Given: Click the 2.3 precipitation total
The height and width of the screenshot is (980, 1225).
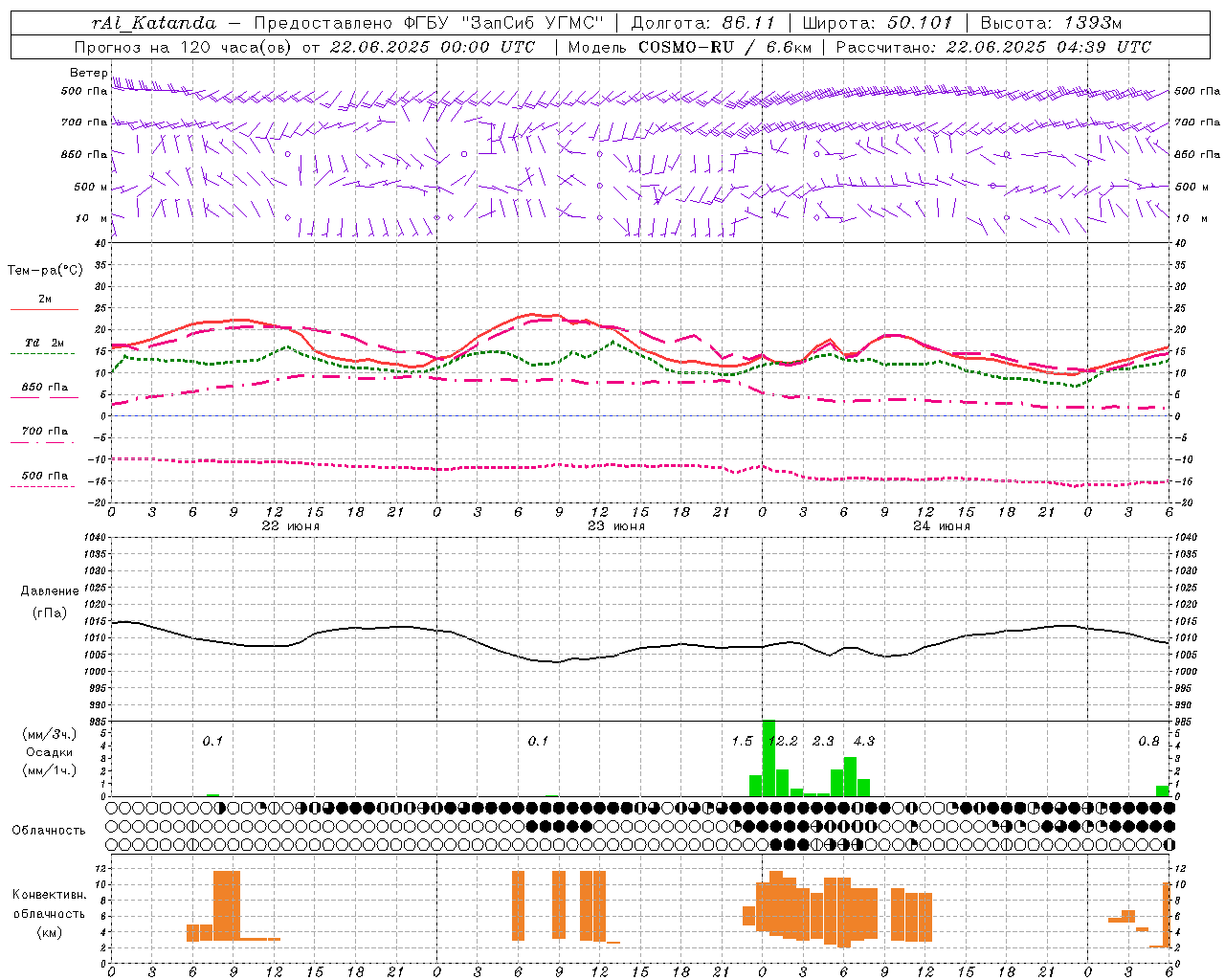Looking at the screenshot, I should (x=823, y=742).
